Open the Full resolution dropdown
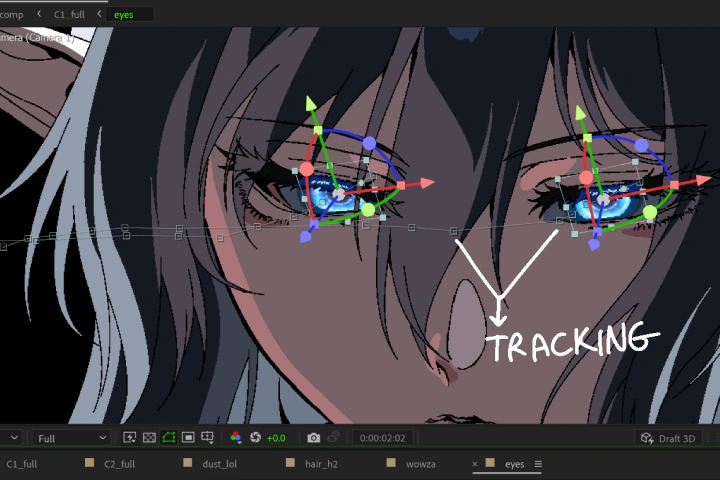Viewport: 720px width, 480px height. tap(72, 438)
